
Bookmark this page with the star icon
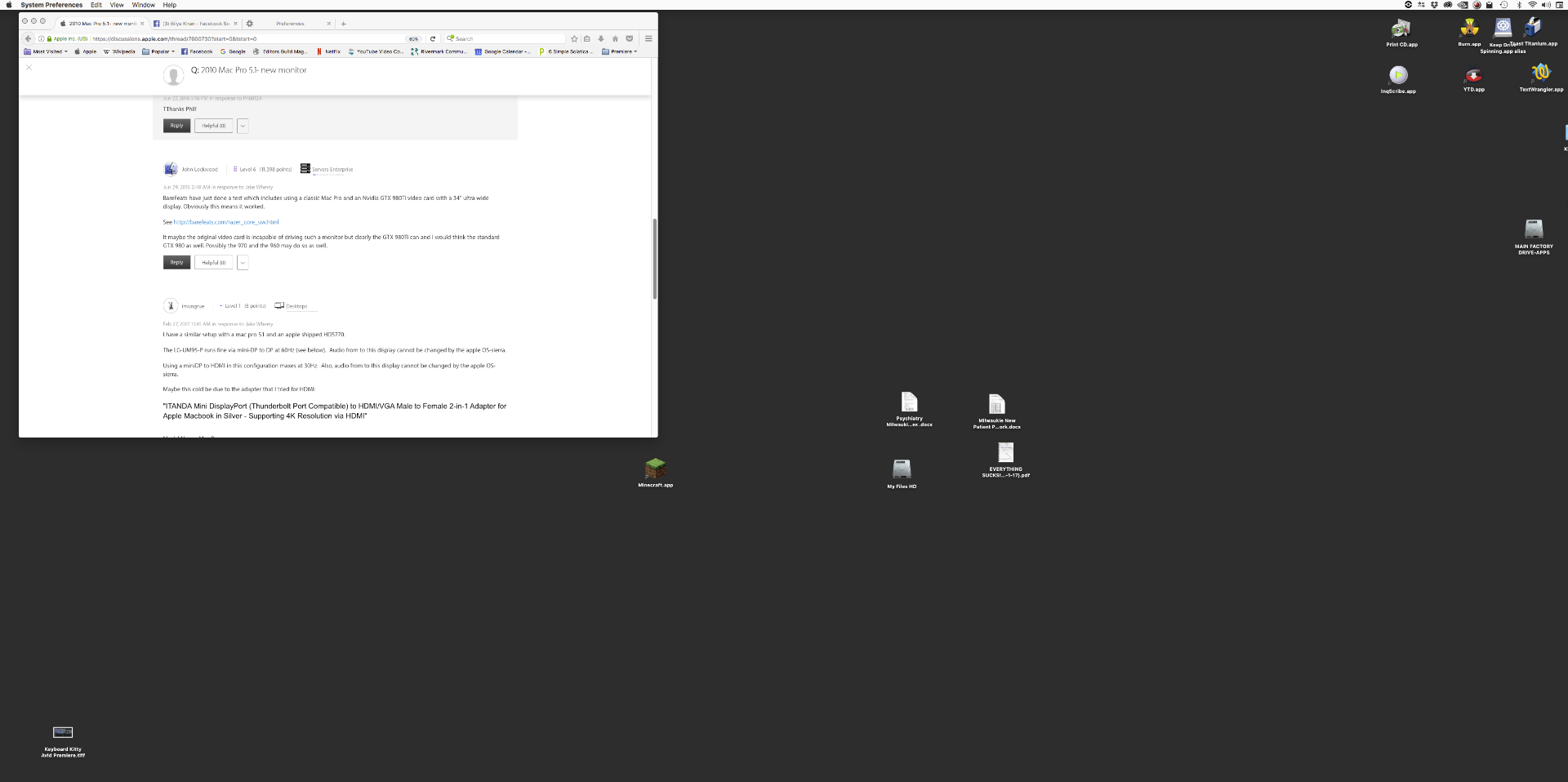pos(574,38)
